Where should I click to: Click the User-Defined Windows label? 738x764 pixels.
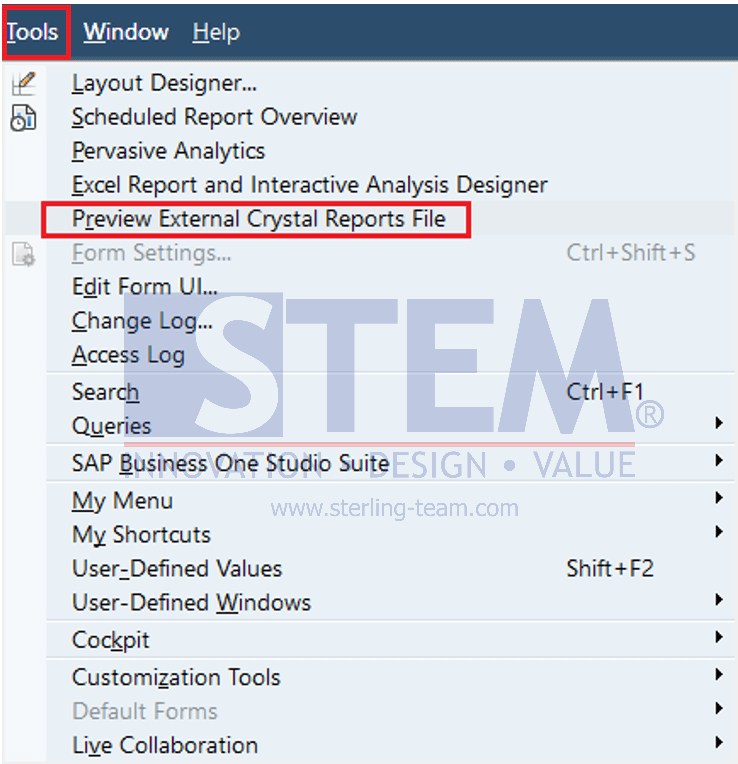191,603
